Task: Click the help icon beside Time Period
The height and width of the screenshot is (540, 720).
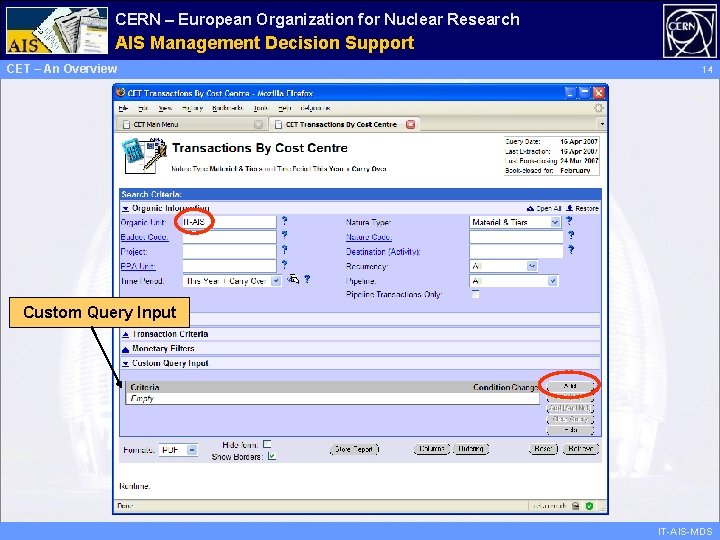Action: pyautogui.click(x=307, y=279)
